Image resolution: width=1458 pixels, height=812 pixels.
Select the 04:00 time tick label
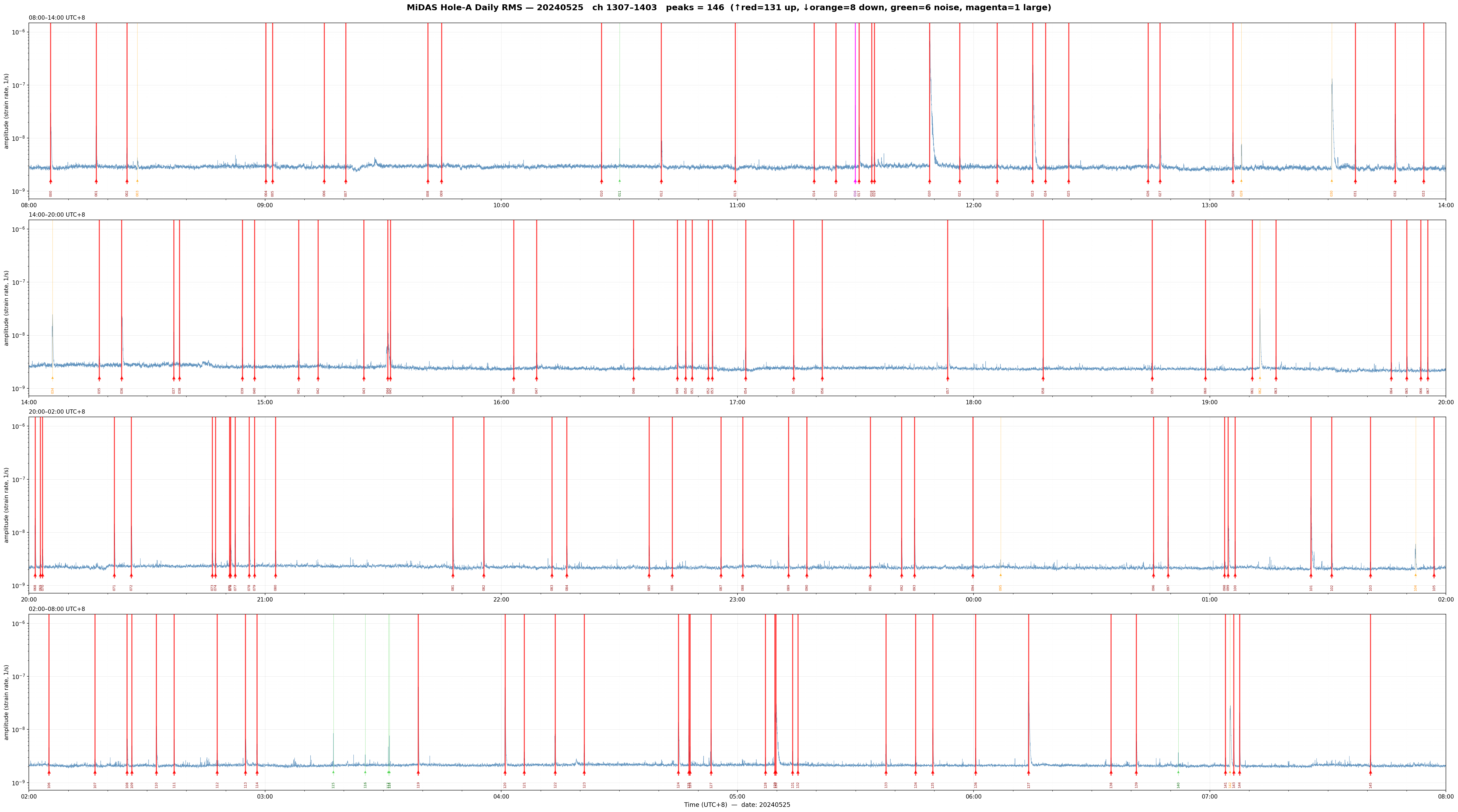pos(501,796)
